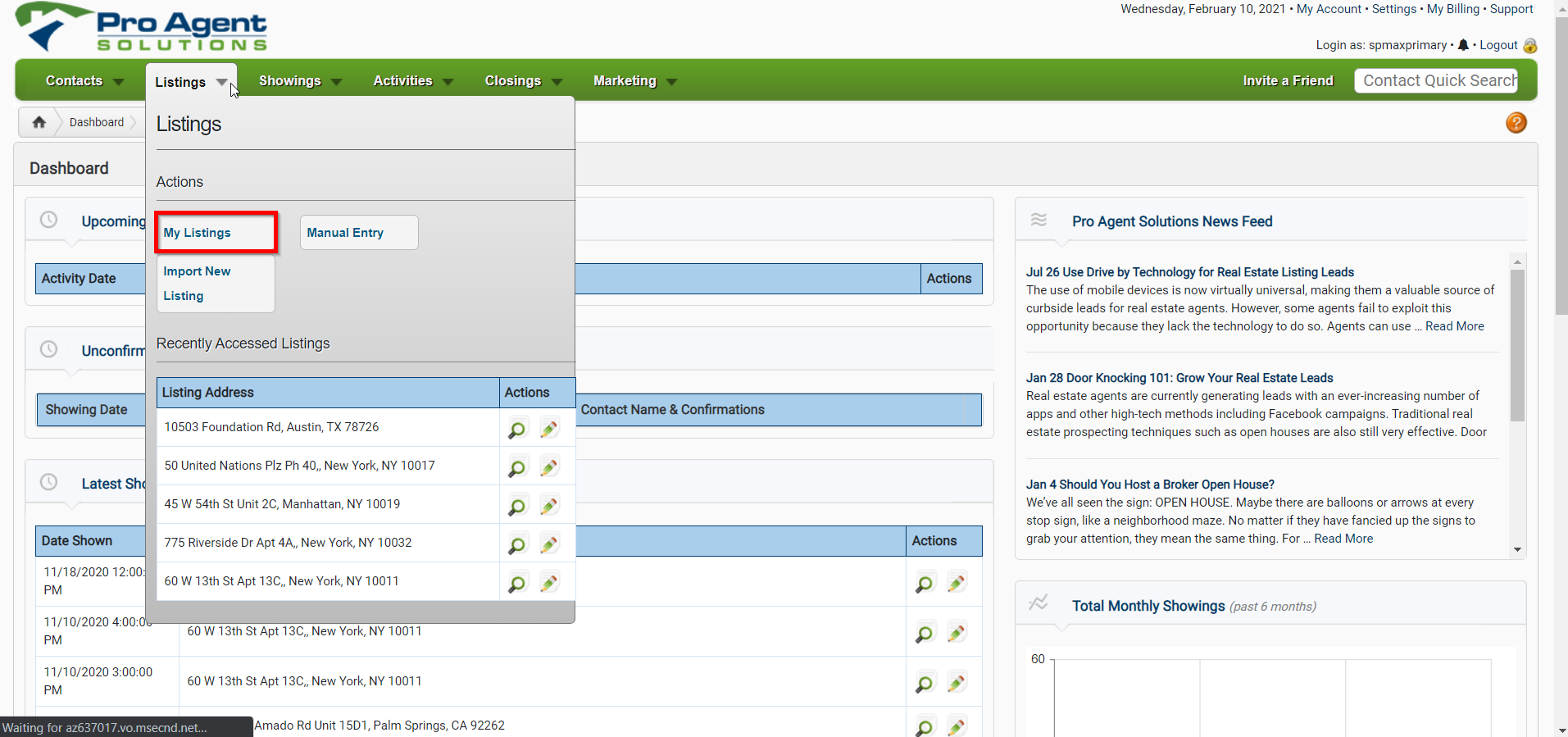Open the Showings menu
1568x737 pixels.
[x=290, y=80]
